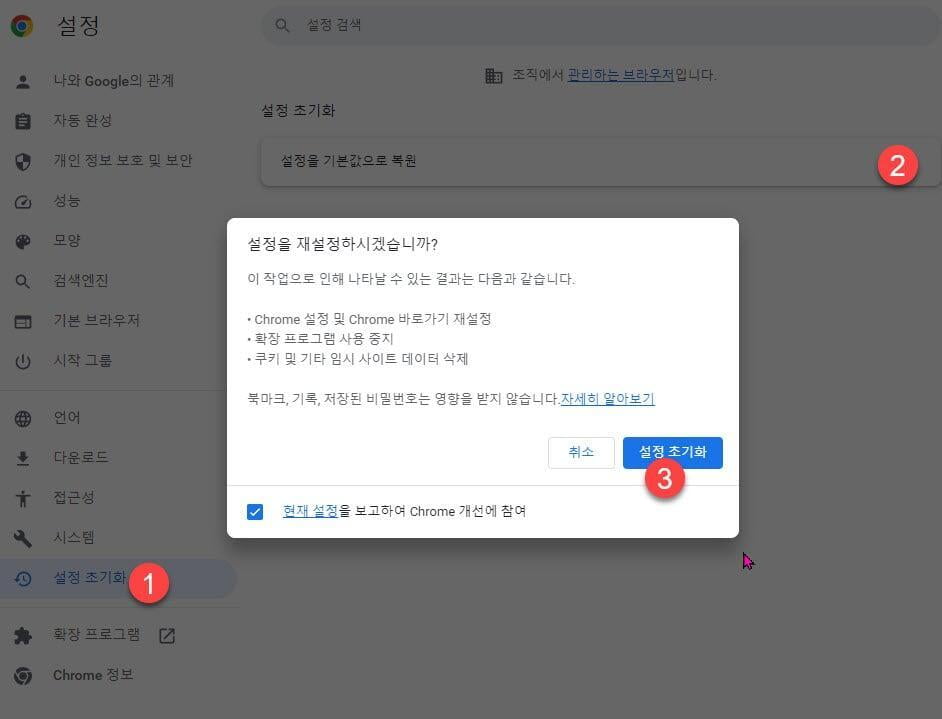The height and width of the screenshot is (719, 942).
Task: Confirm with the blue 설정 초기화 button
Action: 672,452
